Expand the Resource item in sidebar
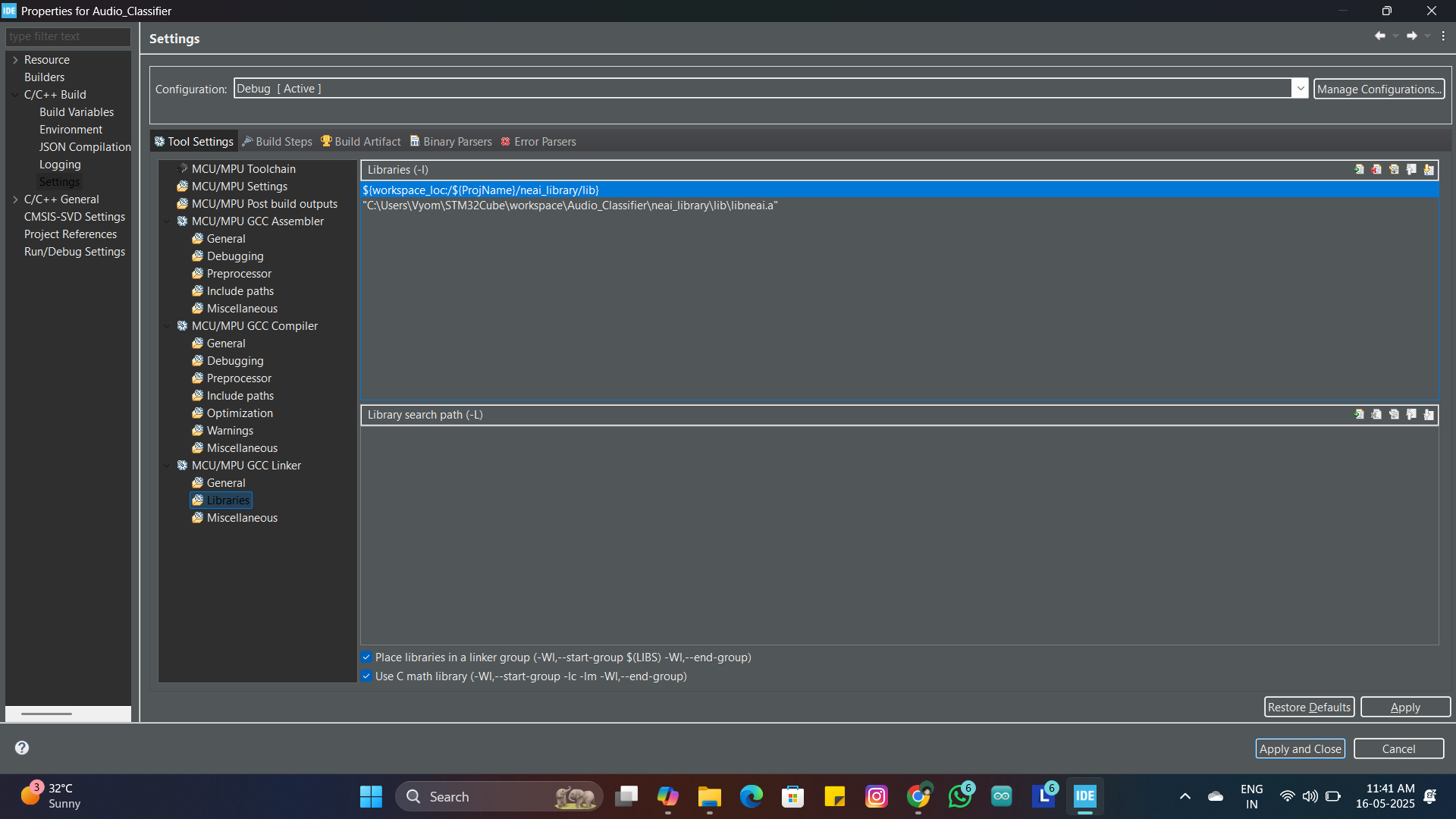 pyautogui.click(x=14, y=59)
